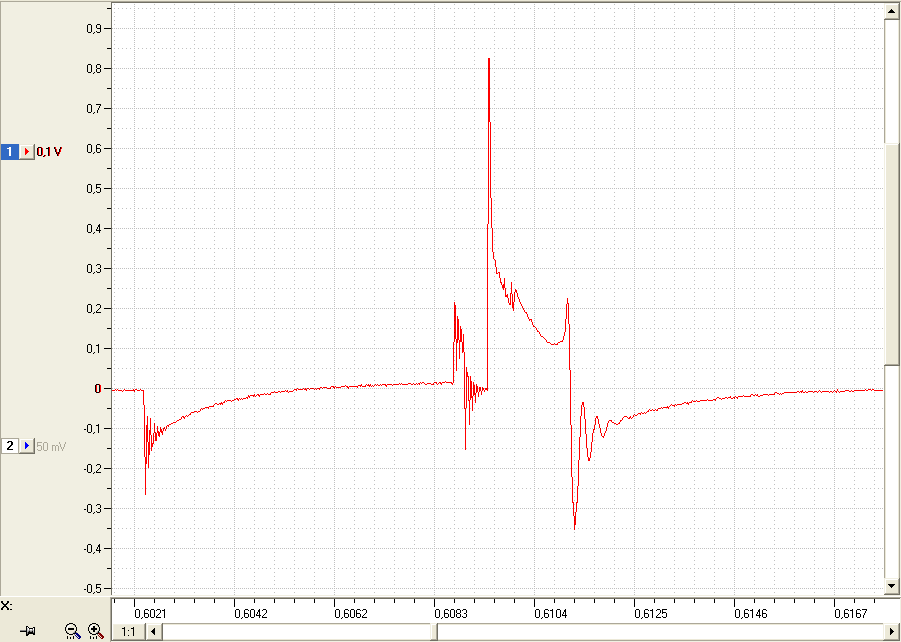
Task: Toggle channel 1 with its numbered button
Action: click(x=10, y=152)
